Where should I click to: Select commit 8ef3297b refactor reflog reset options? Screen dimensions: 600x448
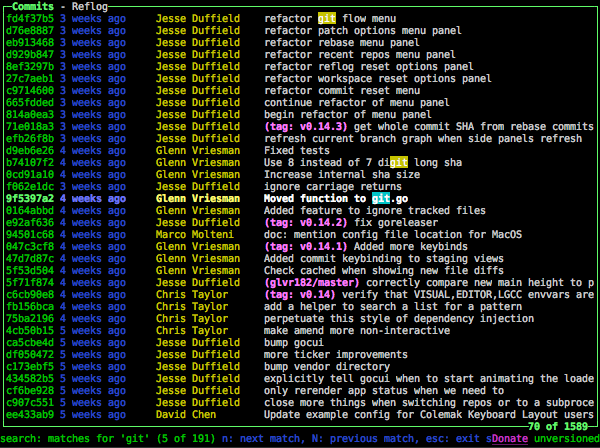point(300,66)
